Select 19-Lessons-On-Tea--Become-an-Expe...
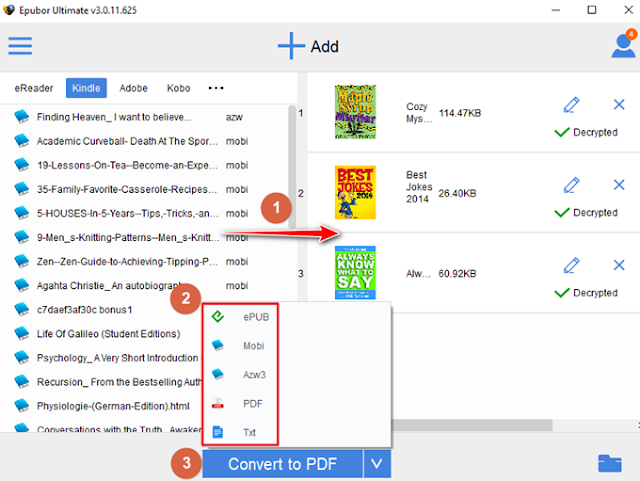The height and width of the screenshot is (481, 640). click(127, 165)
